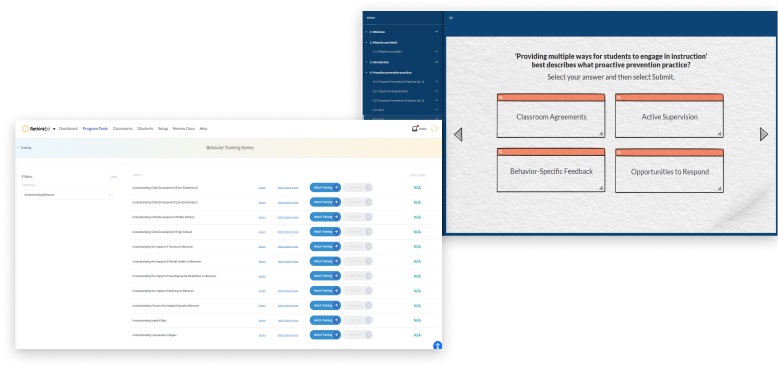Watch Training for Impact of Trauma on Behavior

click(325, 247)
